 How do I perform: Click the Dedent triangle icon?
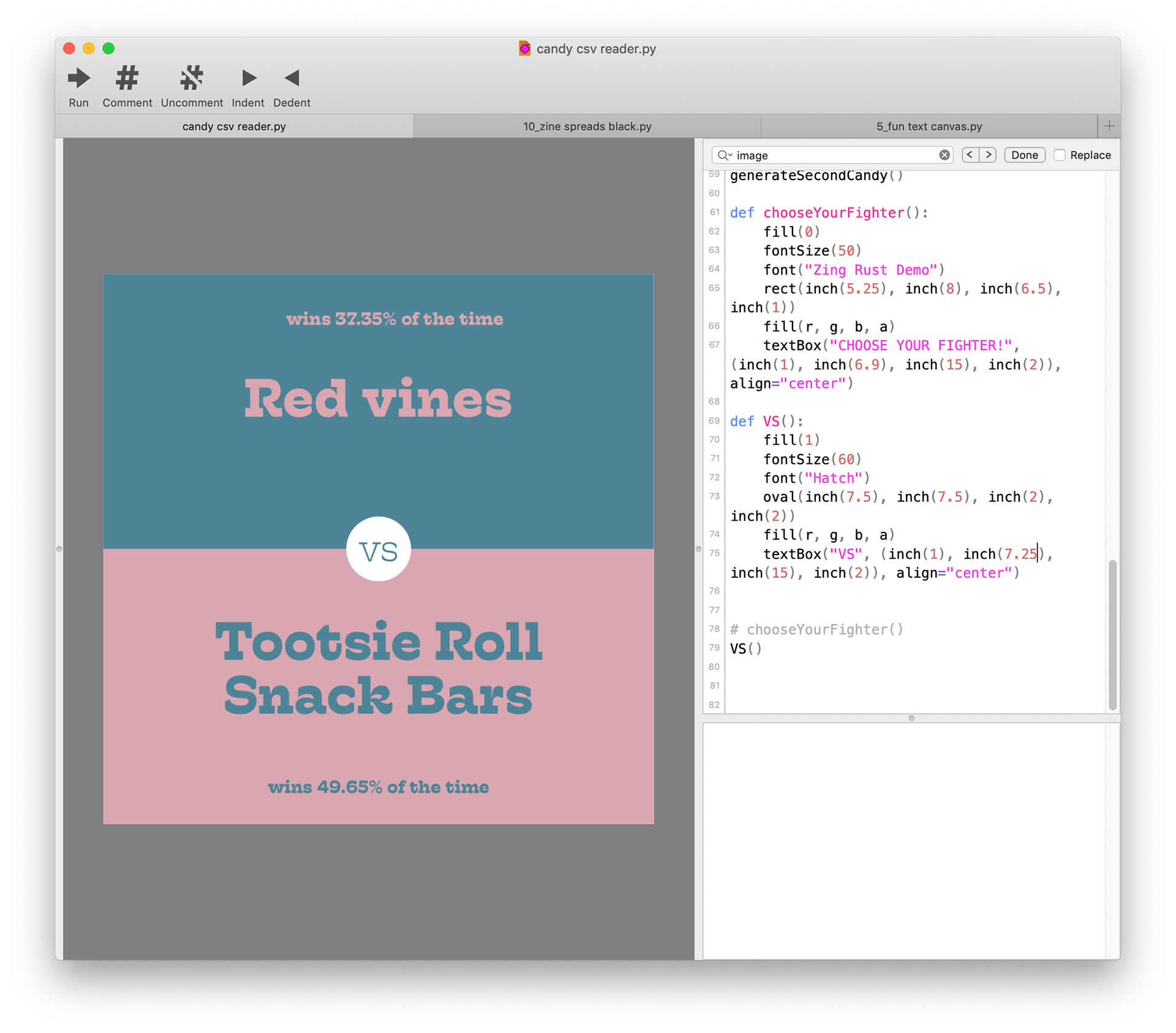[292, 78]
